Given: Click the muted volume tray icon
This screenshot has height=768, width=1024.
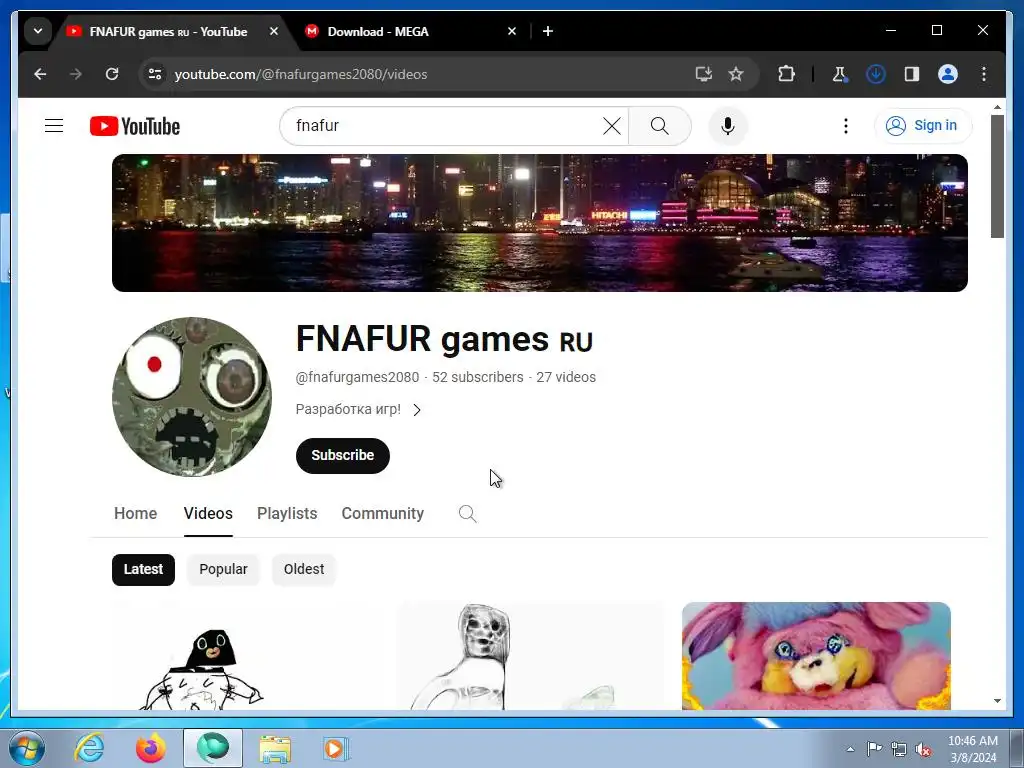Looking at the screenshot, I should pos(923,749).
